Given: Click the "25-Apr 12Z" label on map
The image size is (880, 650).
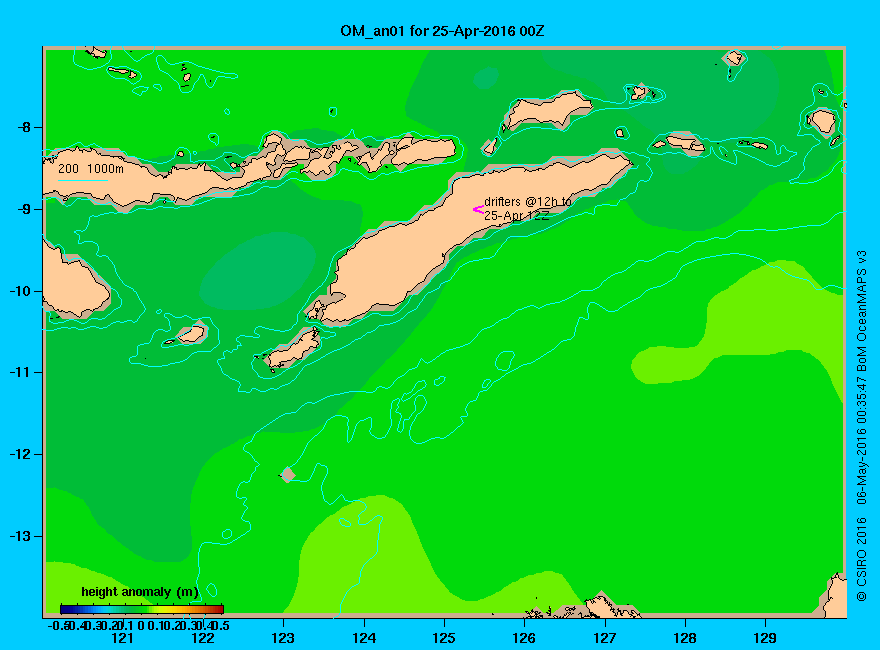Looking at the screenshot, I should pyautogui.click(x=516, y=216).
